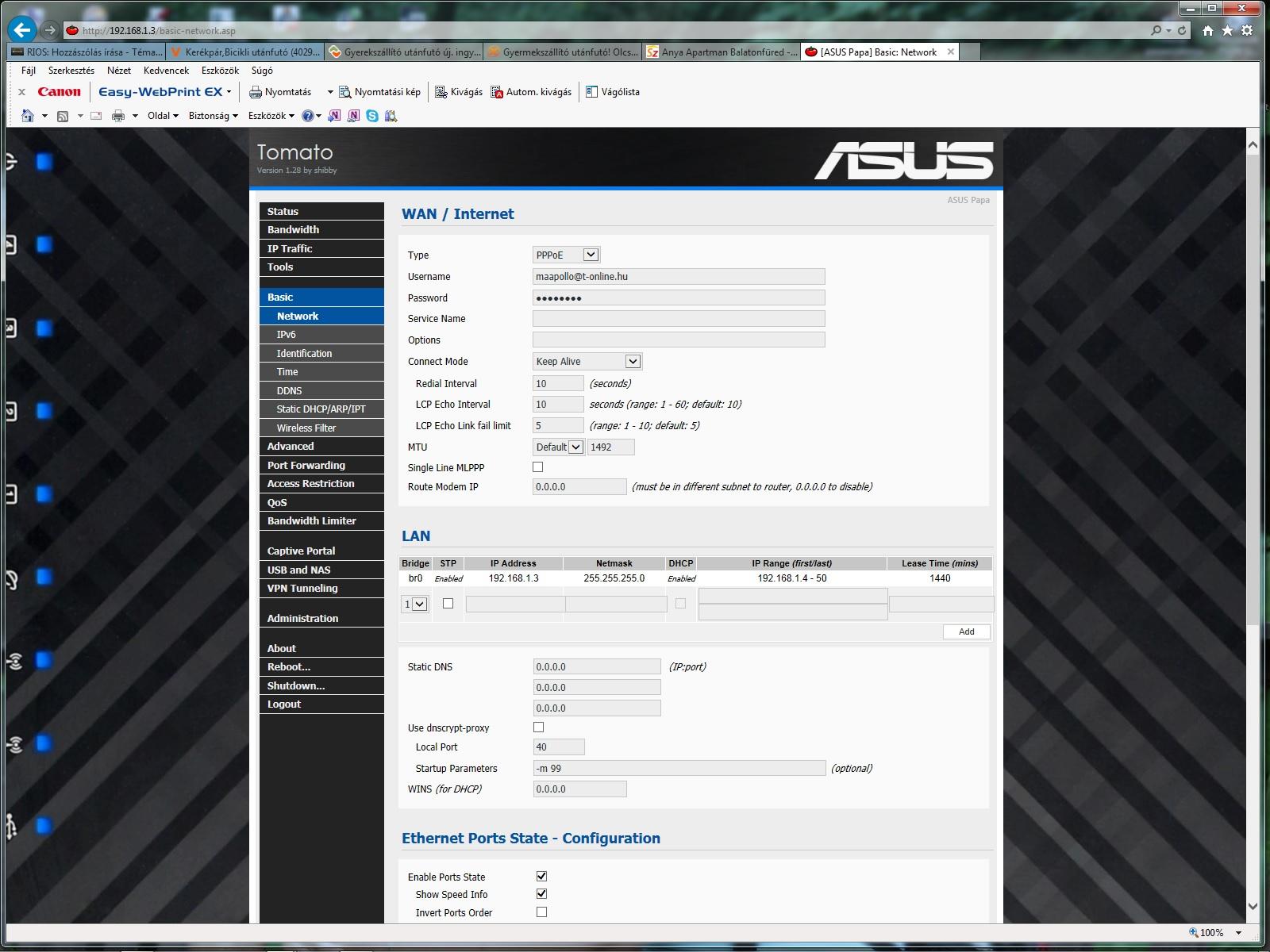Open Favorites star icon
The image size is (1270, 952).
[1227, 30]
